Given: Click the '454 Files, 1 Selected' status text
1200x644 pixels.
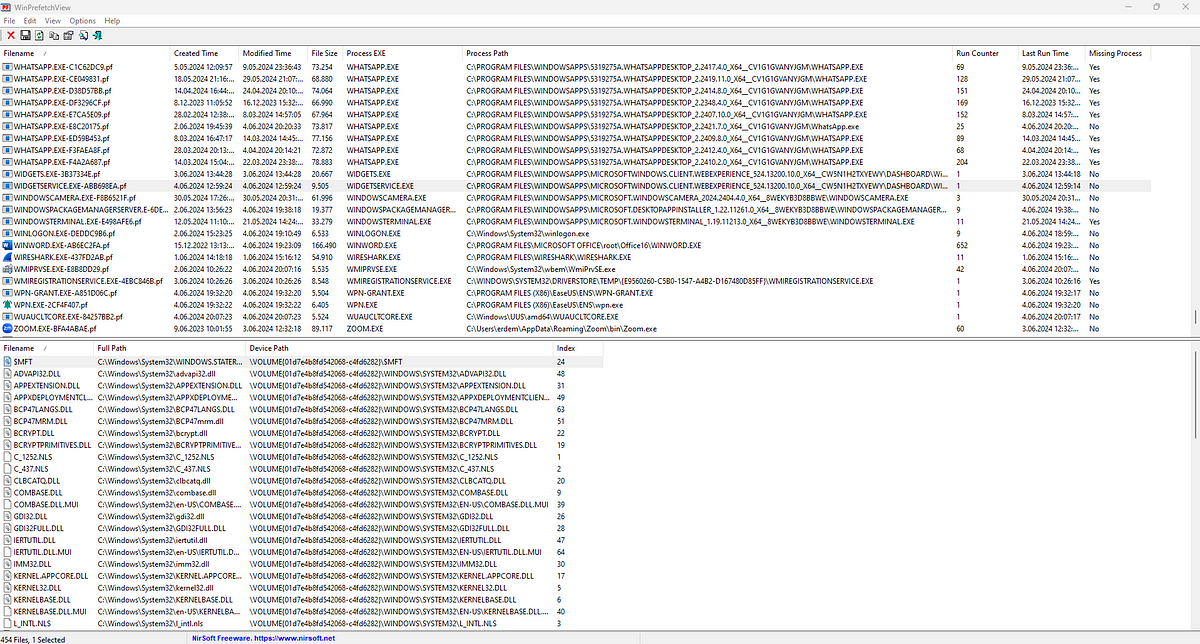Looking at the screenshot, I should tap(33, 638).
